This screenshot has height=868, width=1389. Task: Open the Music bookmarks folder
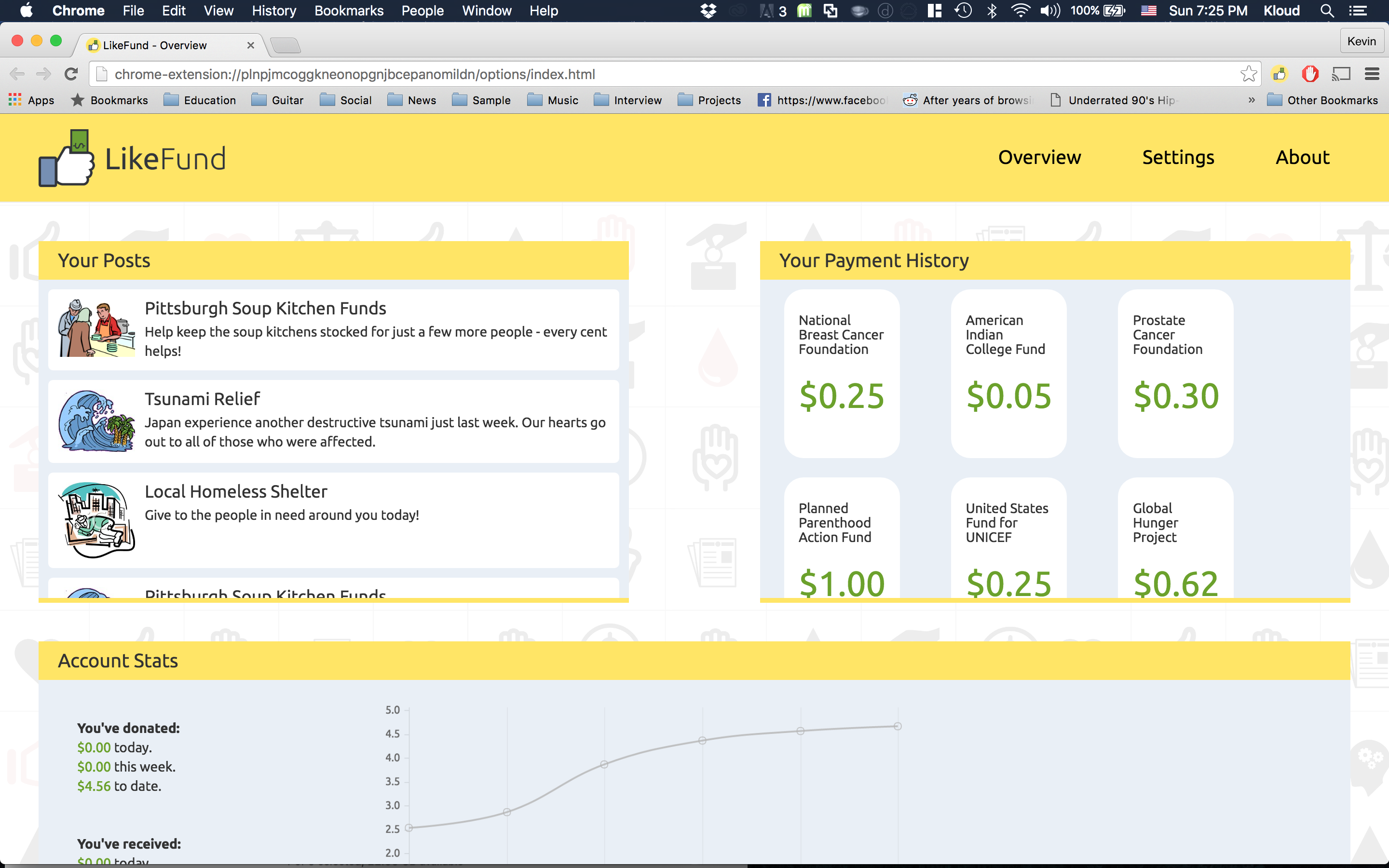pos(552,100)
